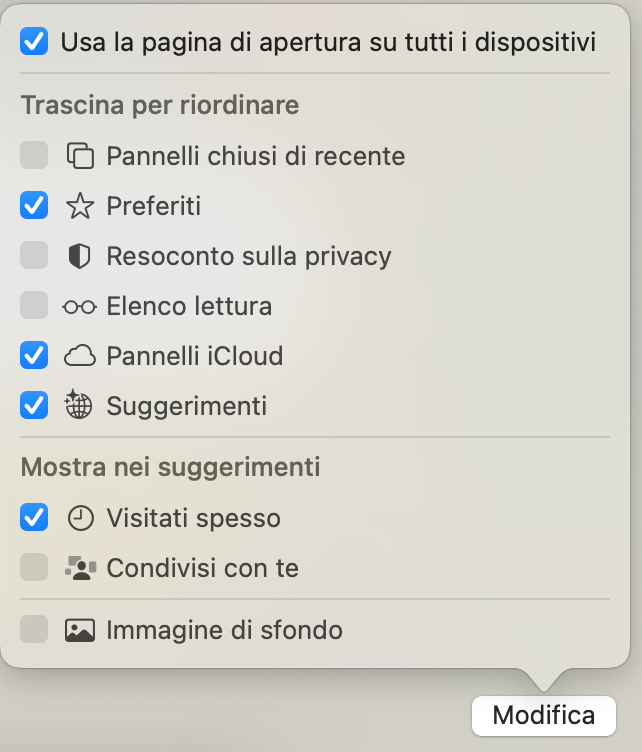
Task: Uncheck the Pannelli iCloud checkbox
Action: tap(34, 356)
